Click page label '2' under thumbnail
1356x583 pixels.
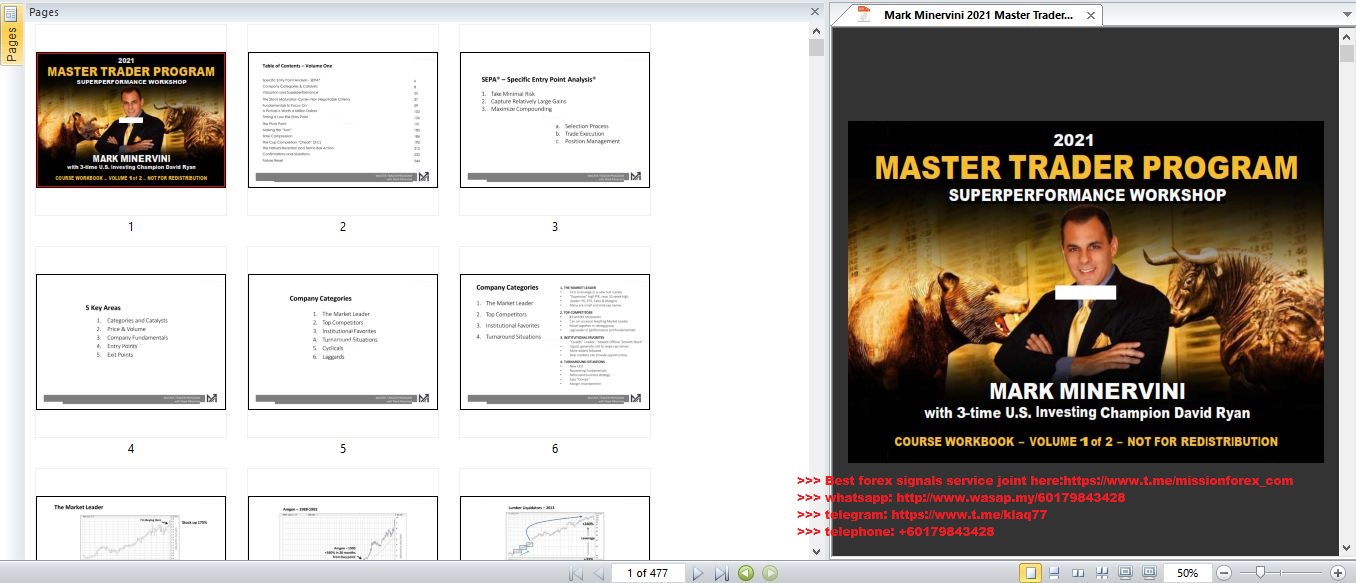pos(343,227)
